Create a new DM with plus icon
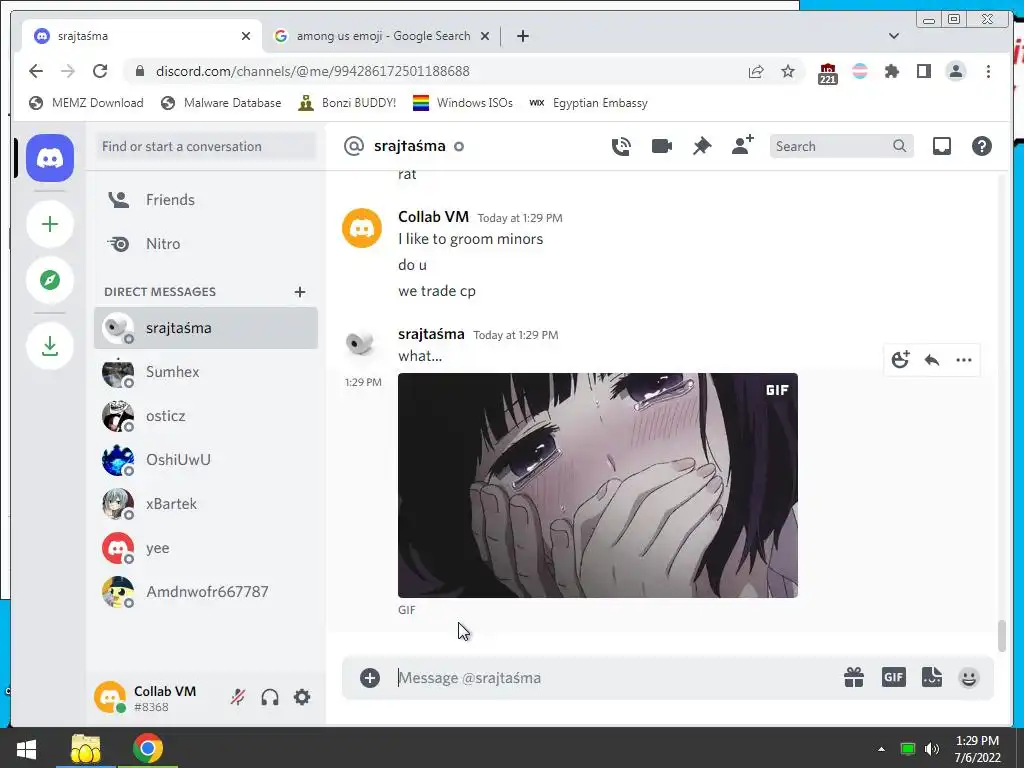Viewport: 1024px width, 768px height. [x=300, y=292]
